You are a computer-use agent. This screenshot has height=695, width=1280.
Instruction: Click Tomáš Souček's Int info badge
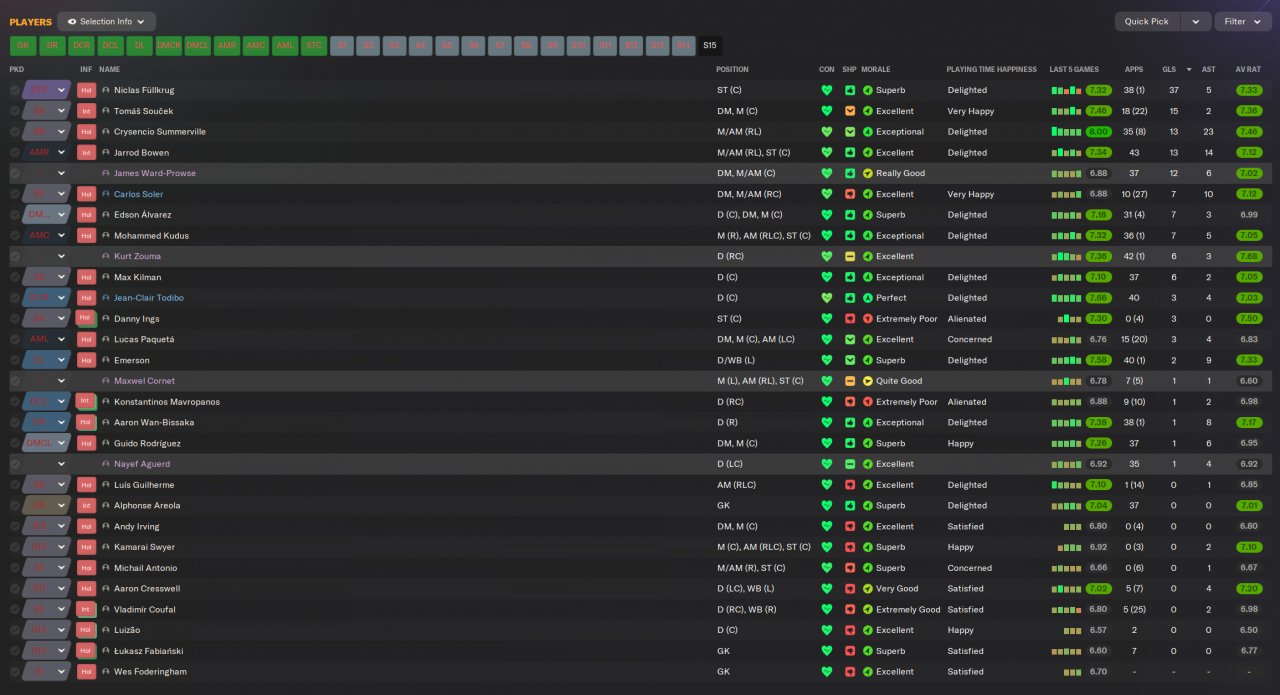(x=86, y=111)
